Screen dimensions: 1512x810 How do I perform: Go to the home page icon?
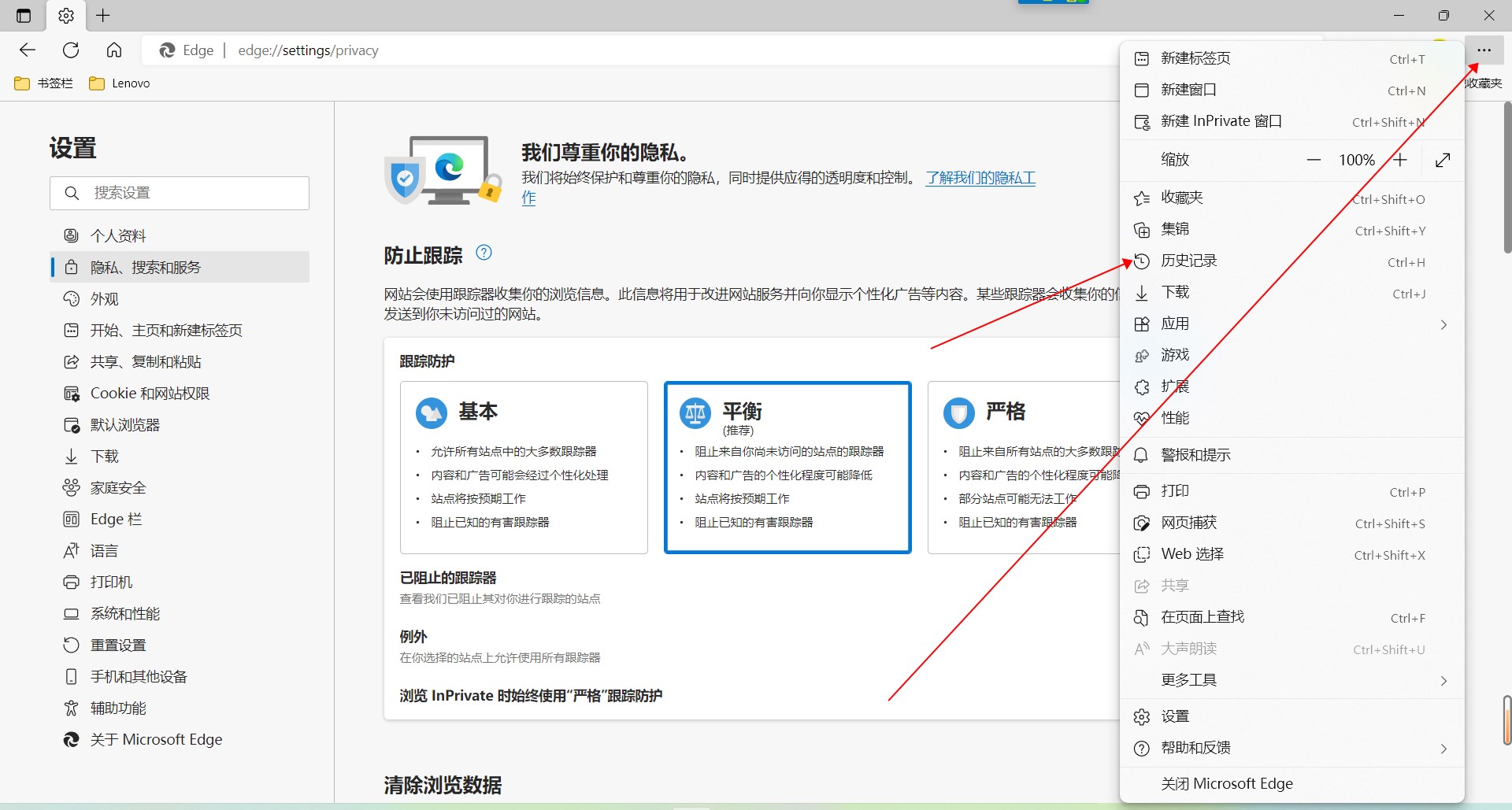coord(114,50)
